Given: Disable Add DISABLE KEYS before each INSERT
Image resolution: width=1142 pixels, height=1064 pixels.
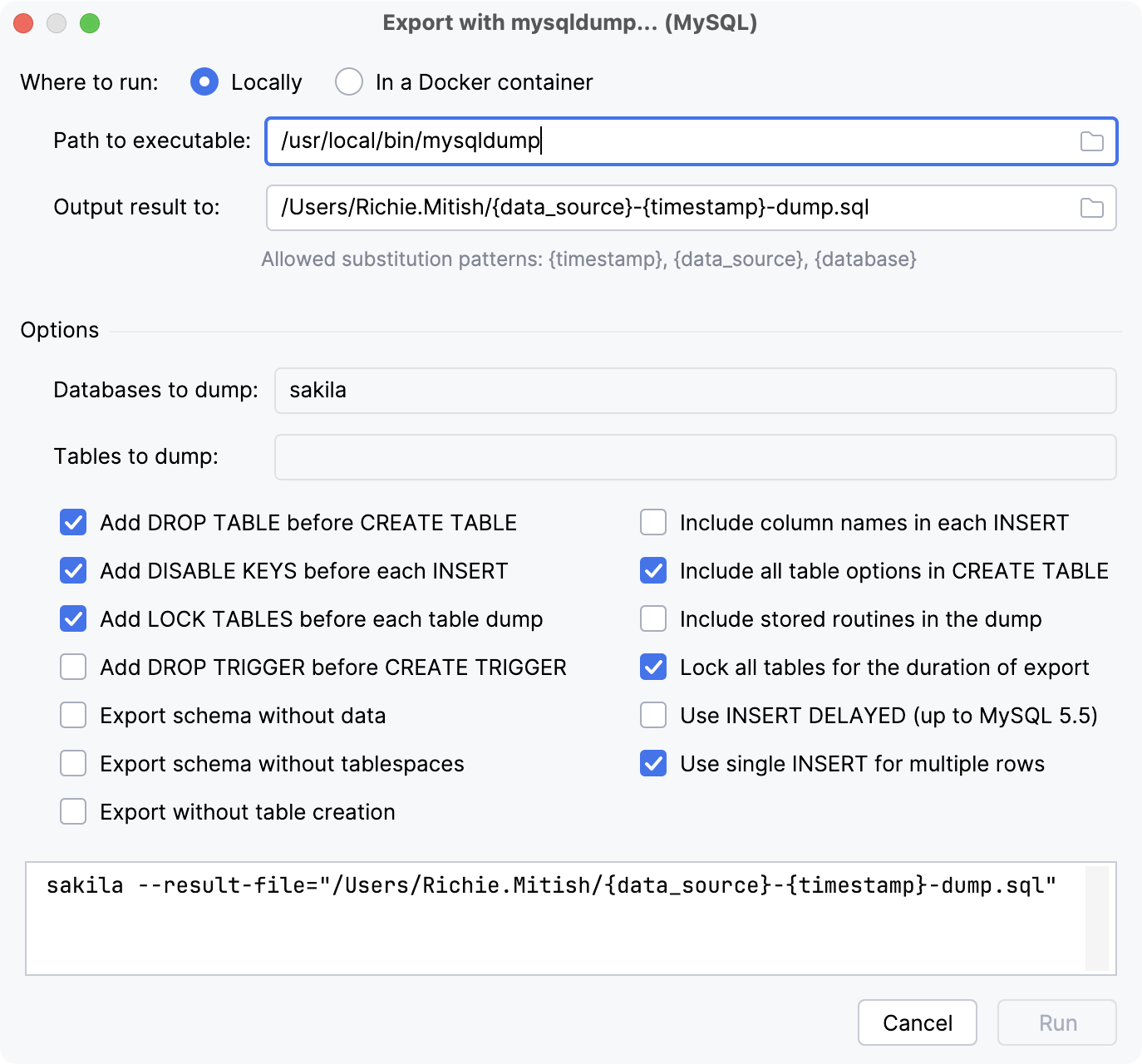Looking at the screenshot, I should (72, 570).
